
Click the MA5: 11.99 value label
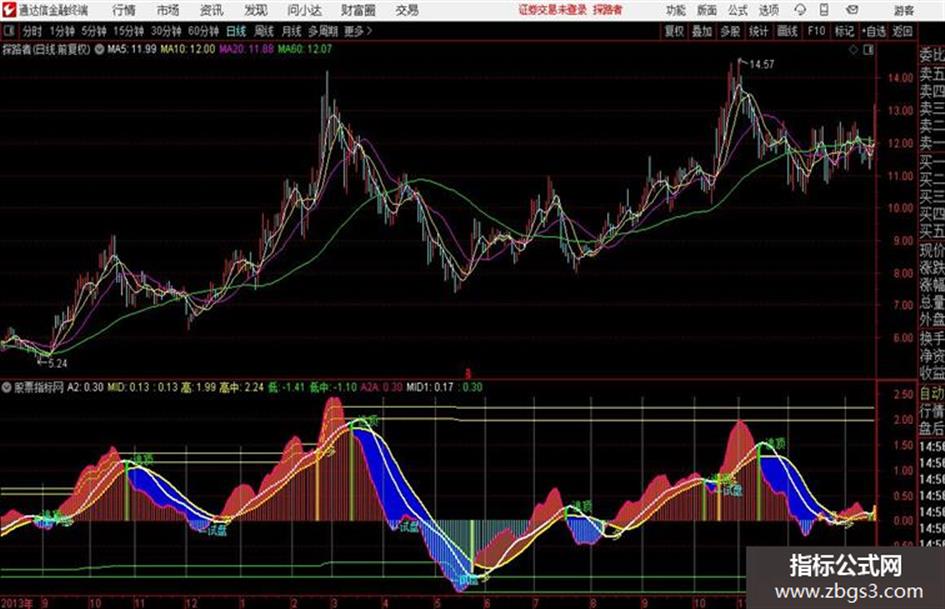coord(132,49)
